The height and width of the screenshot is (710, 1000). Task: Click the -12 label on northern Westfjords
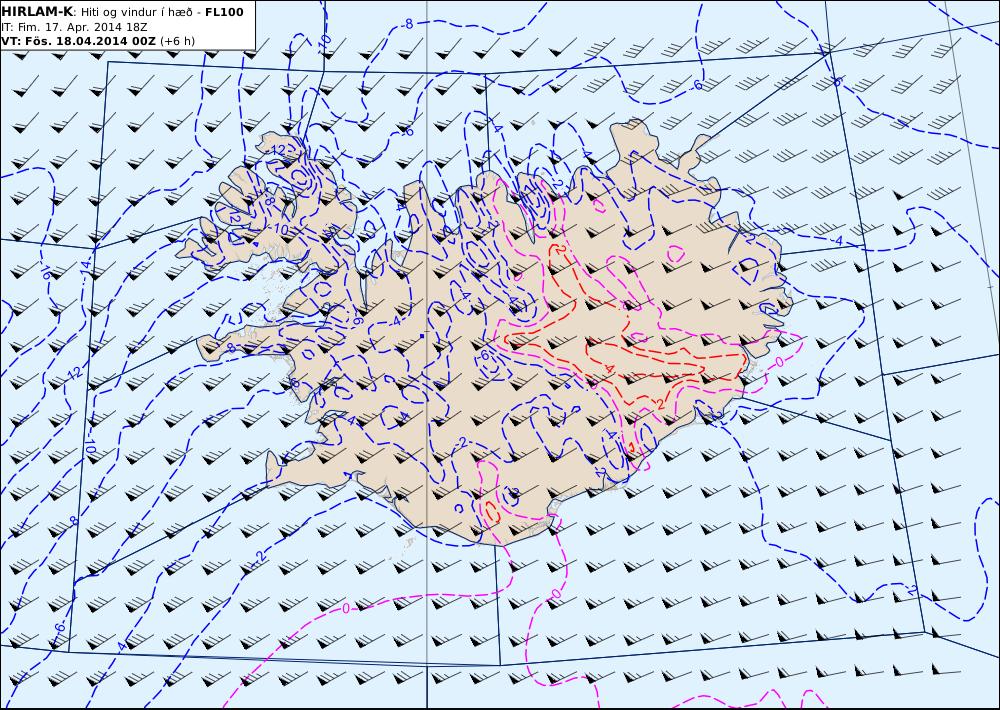(277, 150)
